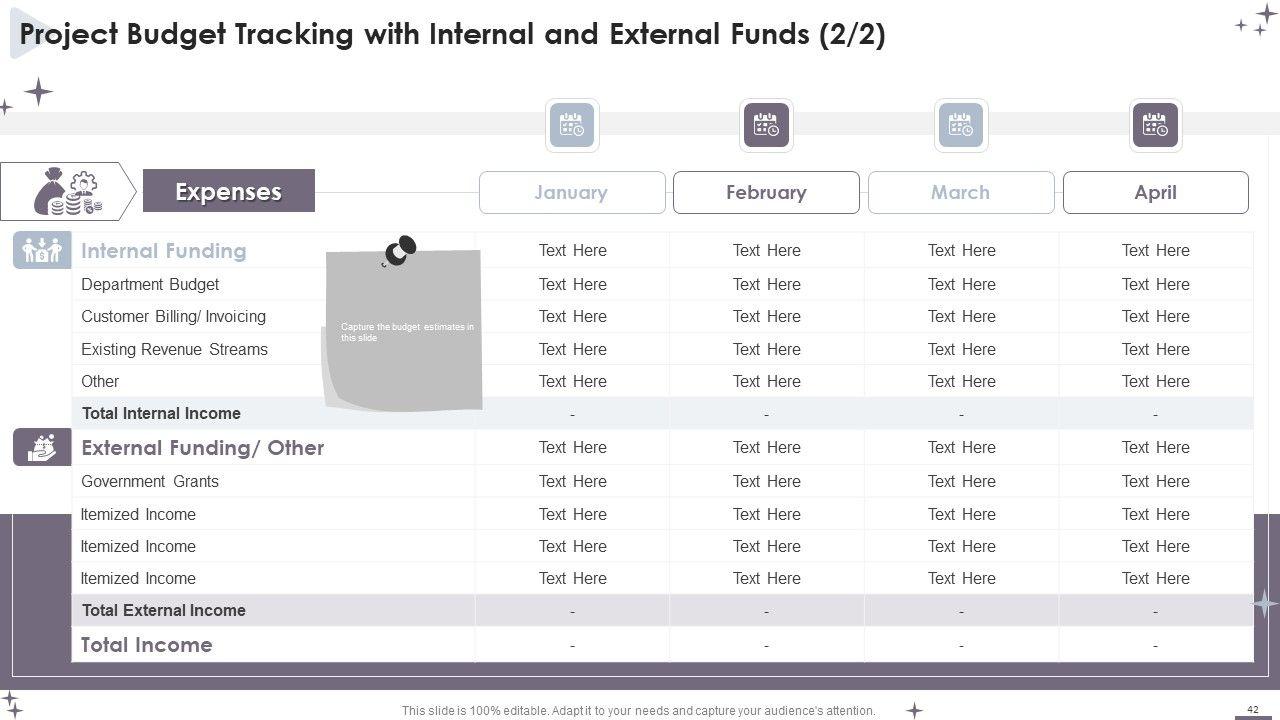Click the Existing Revenue Streams row label
Image resolution: width=1280 pixels, height=720 pixels.
coord(174,349)
